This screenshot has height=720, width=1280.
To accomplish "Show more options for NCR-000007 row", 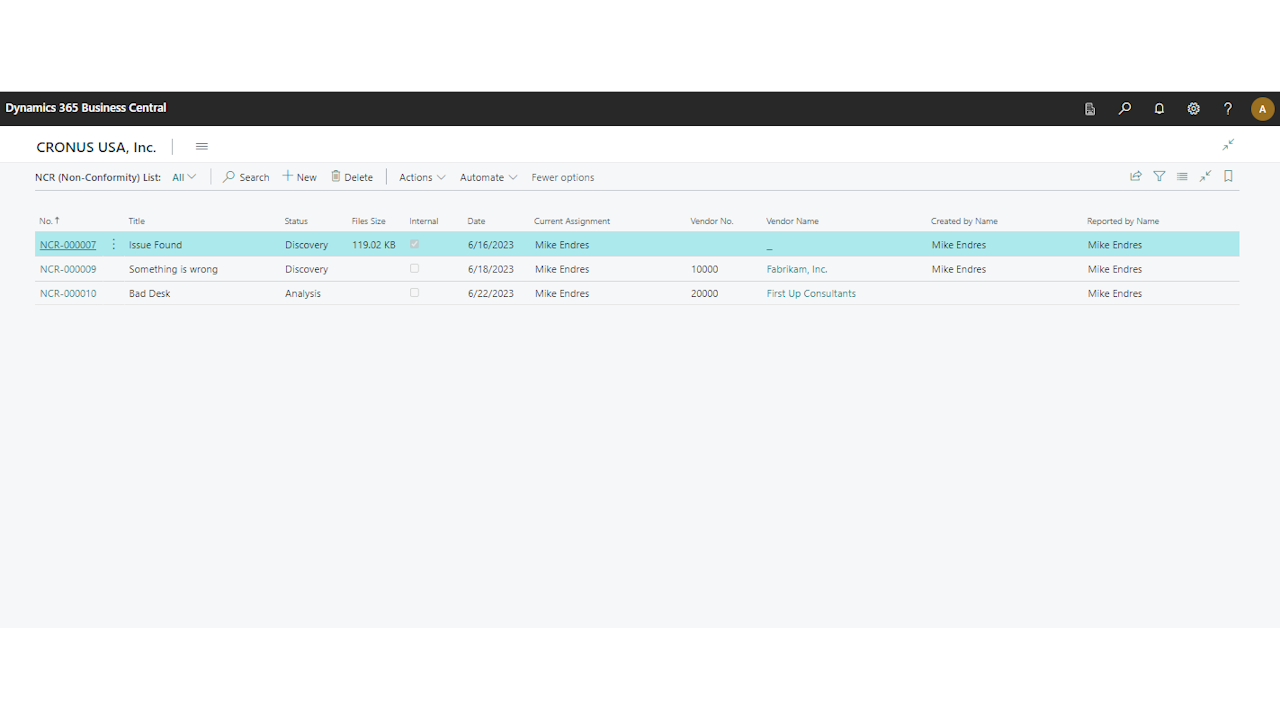I will [113, 244].
